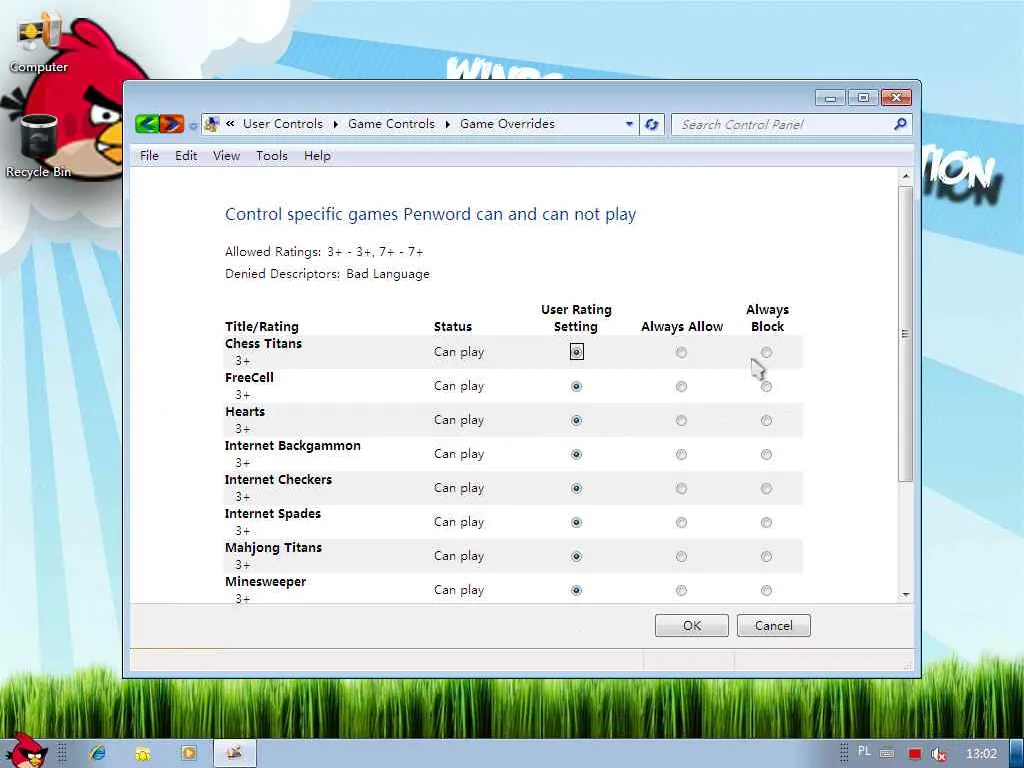Open the Recycle Bin desktop icon

[x=39, y=146]
